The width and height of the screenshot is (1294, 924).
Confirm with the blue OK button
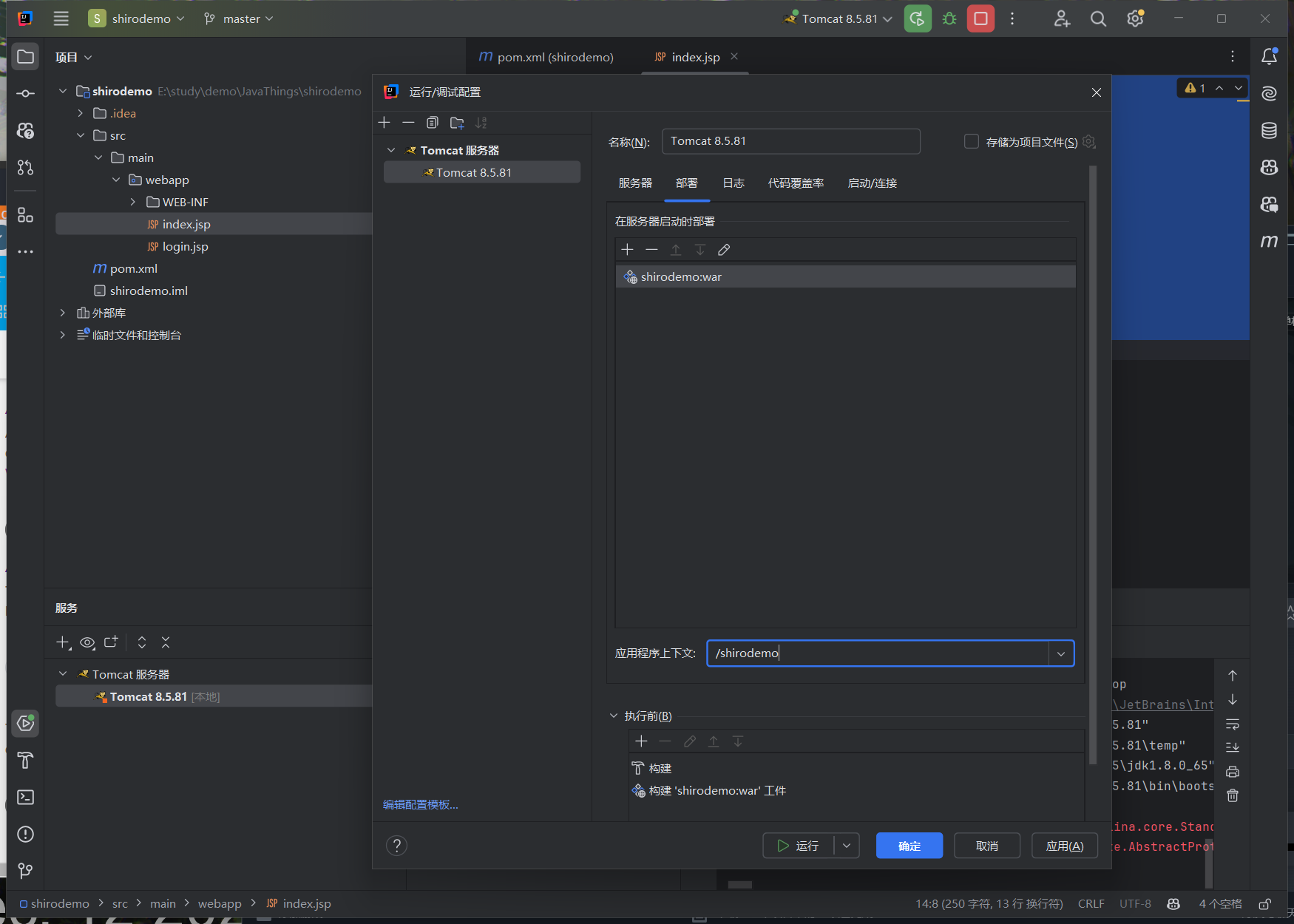909,846
